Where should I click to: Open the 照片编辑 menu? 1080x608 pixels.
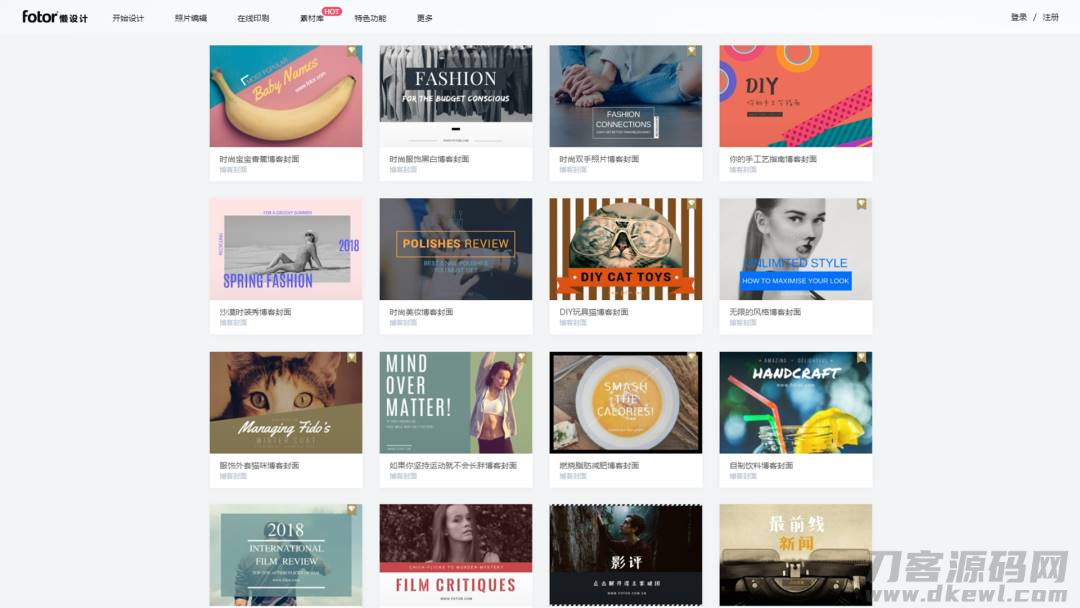pos(191,19)
